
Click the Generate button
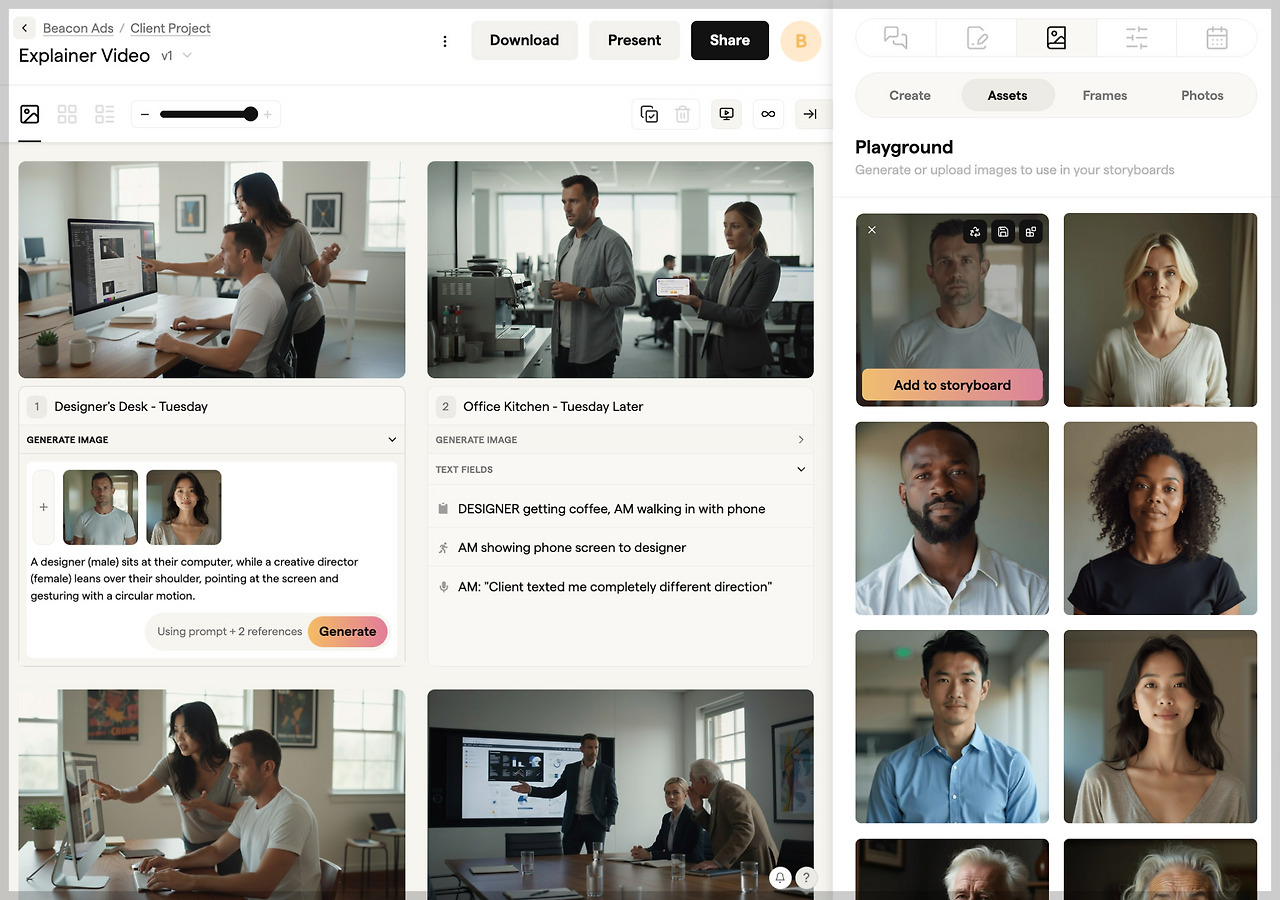[348, 631]
